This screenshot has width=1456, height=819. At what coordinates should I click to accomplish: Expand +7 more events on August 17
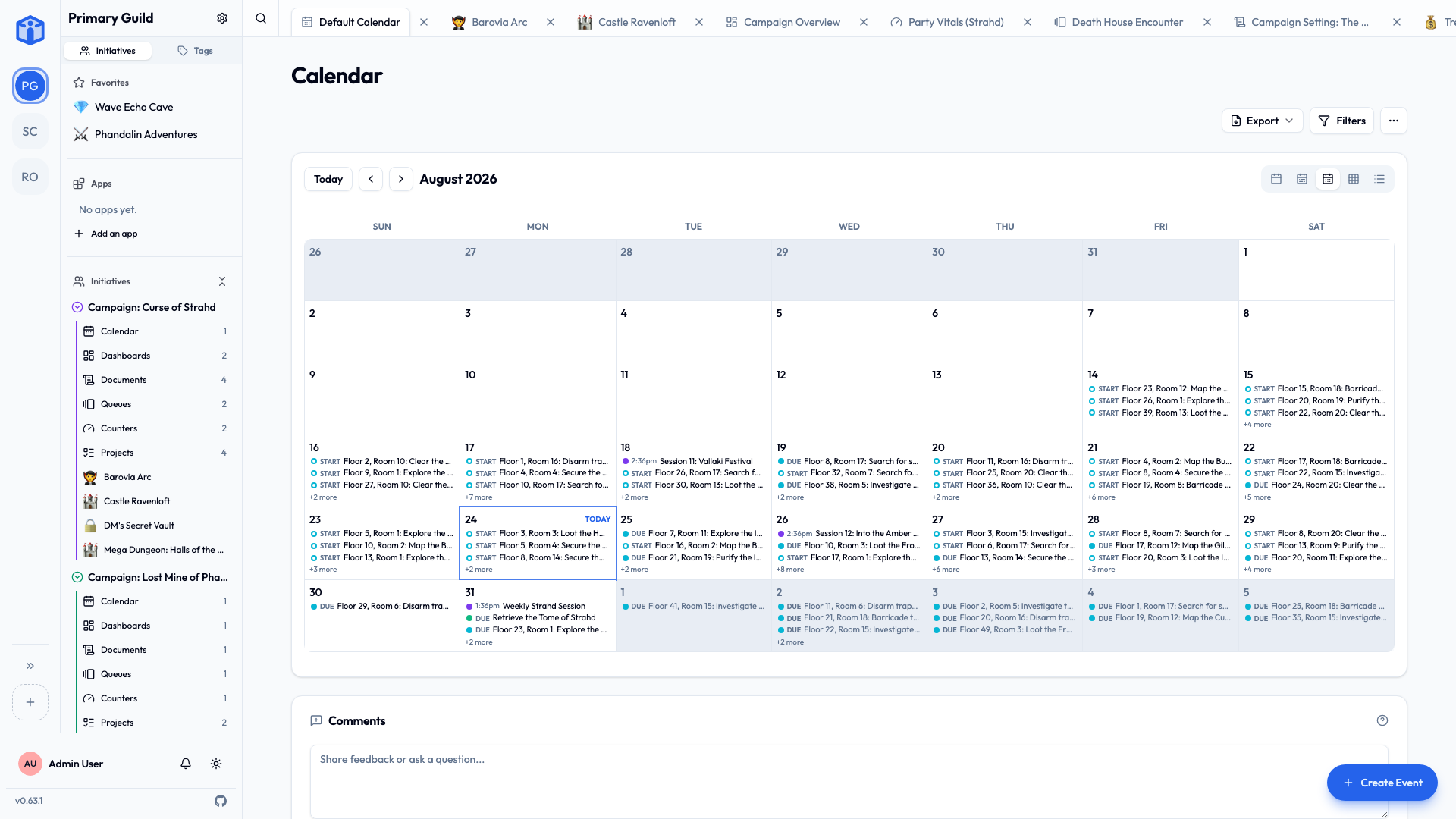coord(479,497)
